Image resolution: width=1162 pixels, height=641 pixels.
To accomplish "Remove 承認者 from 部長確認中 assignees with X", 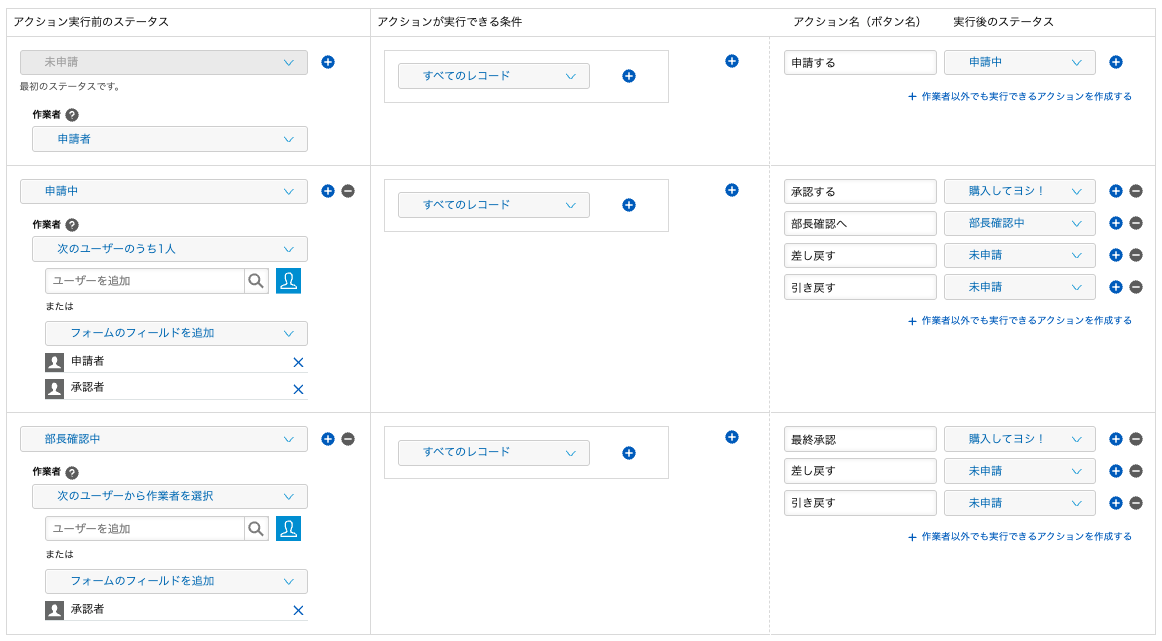I will point(298,610).
